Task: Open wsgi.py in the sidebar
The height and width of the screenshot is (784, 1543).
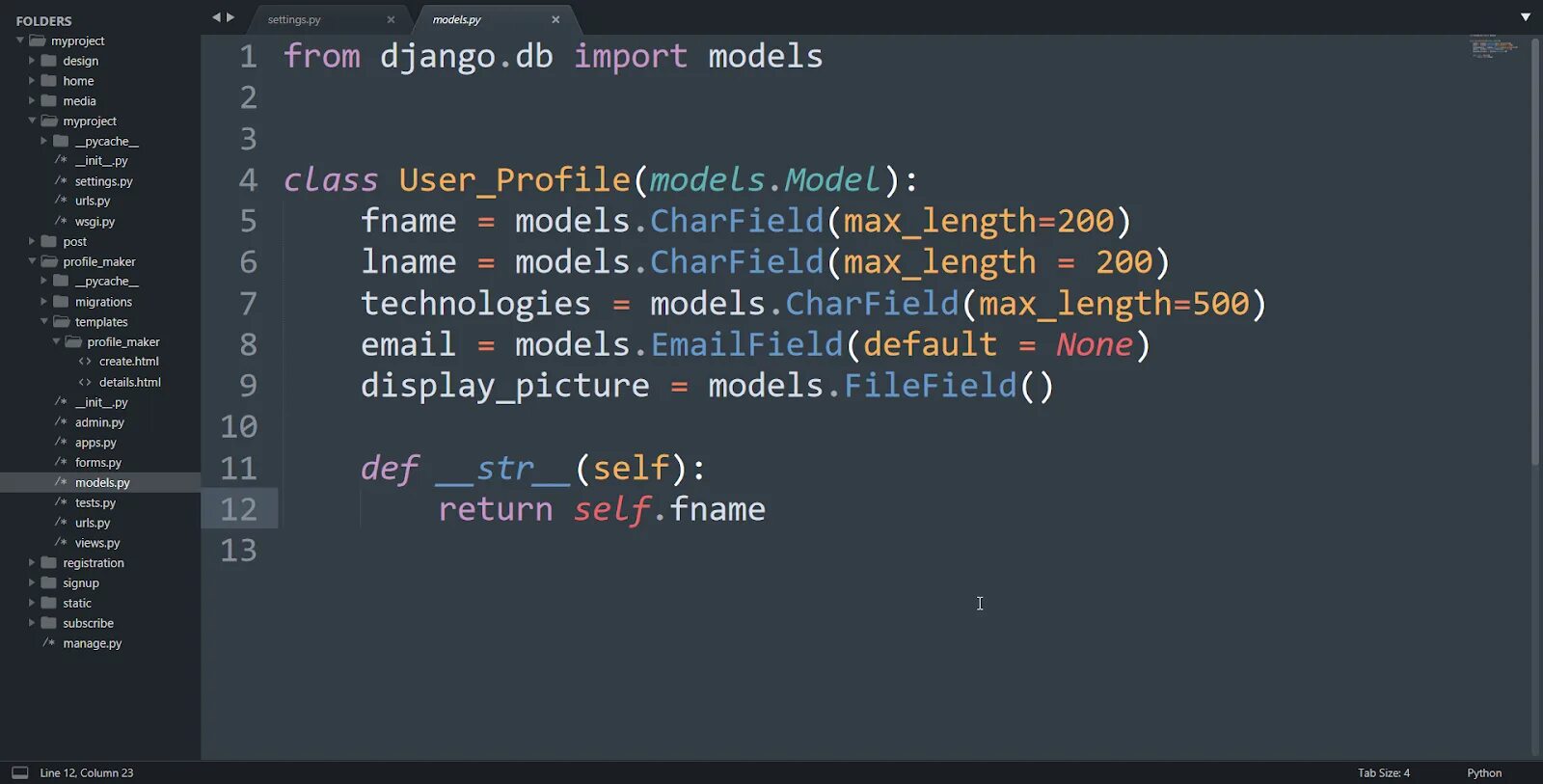Action: [x=95, y=222]
